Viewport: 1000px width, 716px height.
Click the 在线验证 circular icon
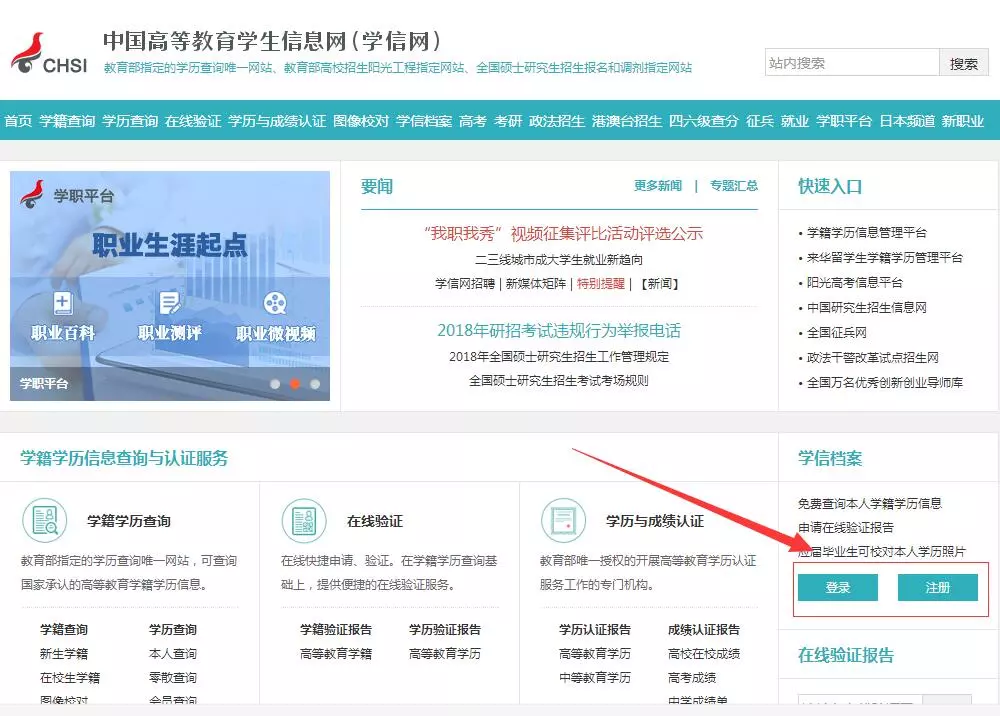[304, 520]
